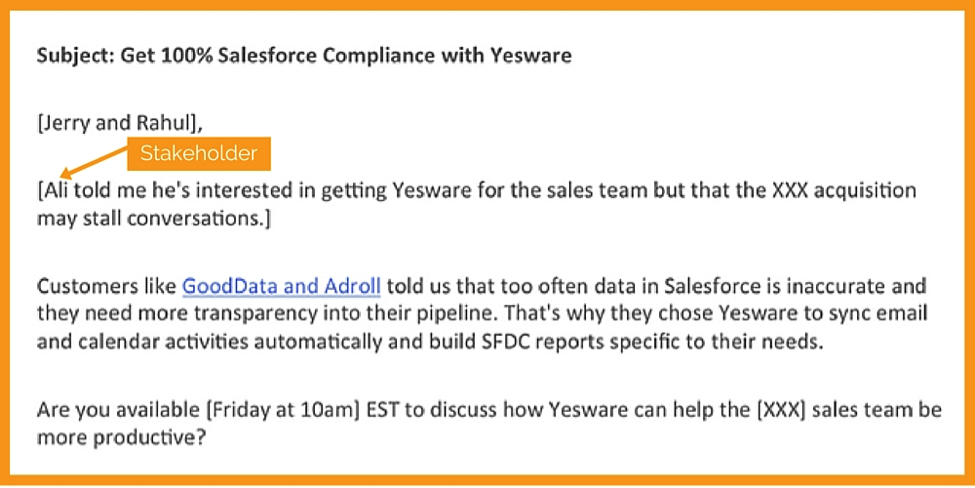Click 'may stall conversations.]' text
The image size is (975, 488).
(154, 219)
